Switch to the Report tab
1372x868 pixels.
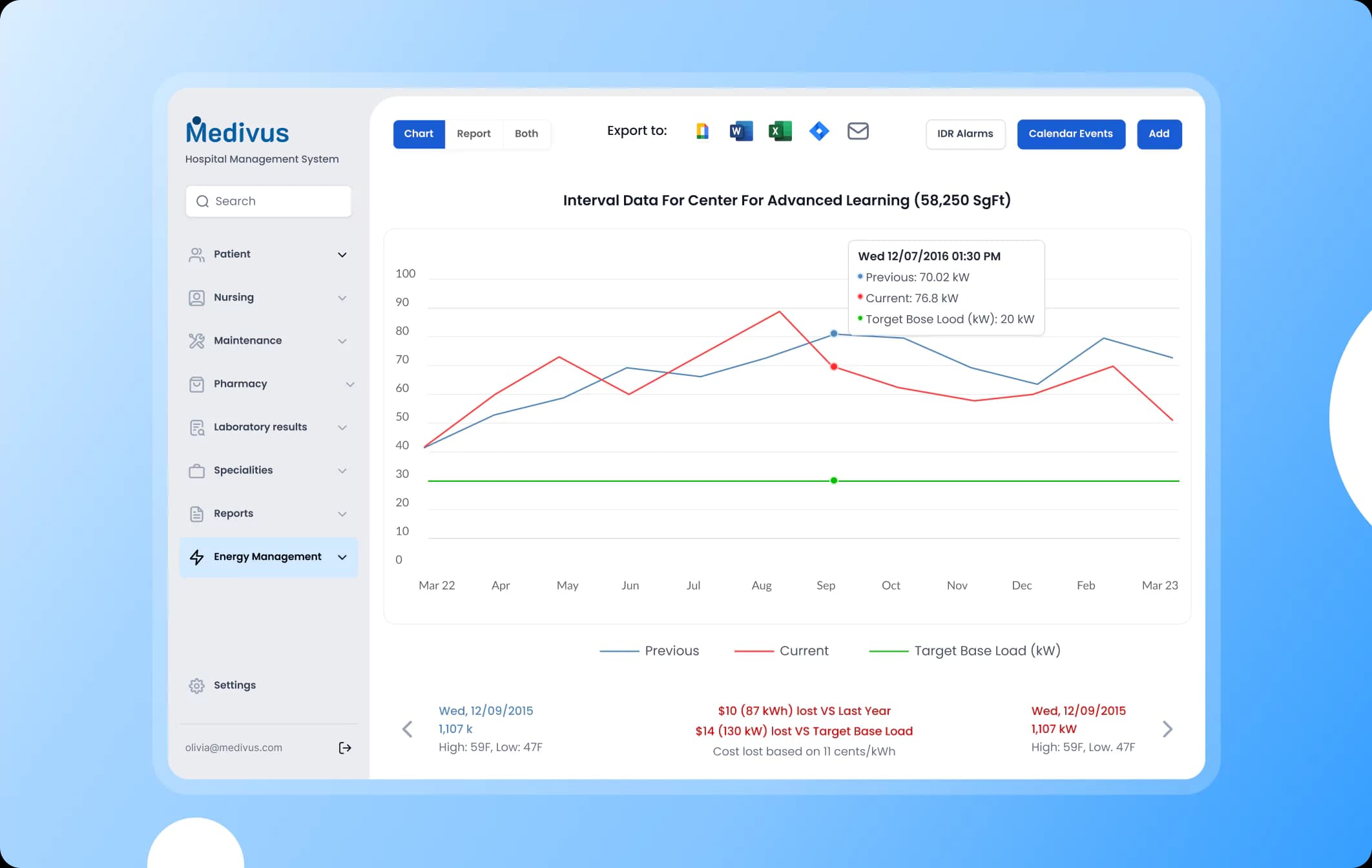click(473, 134)
